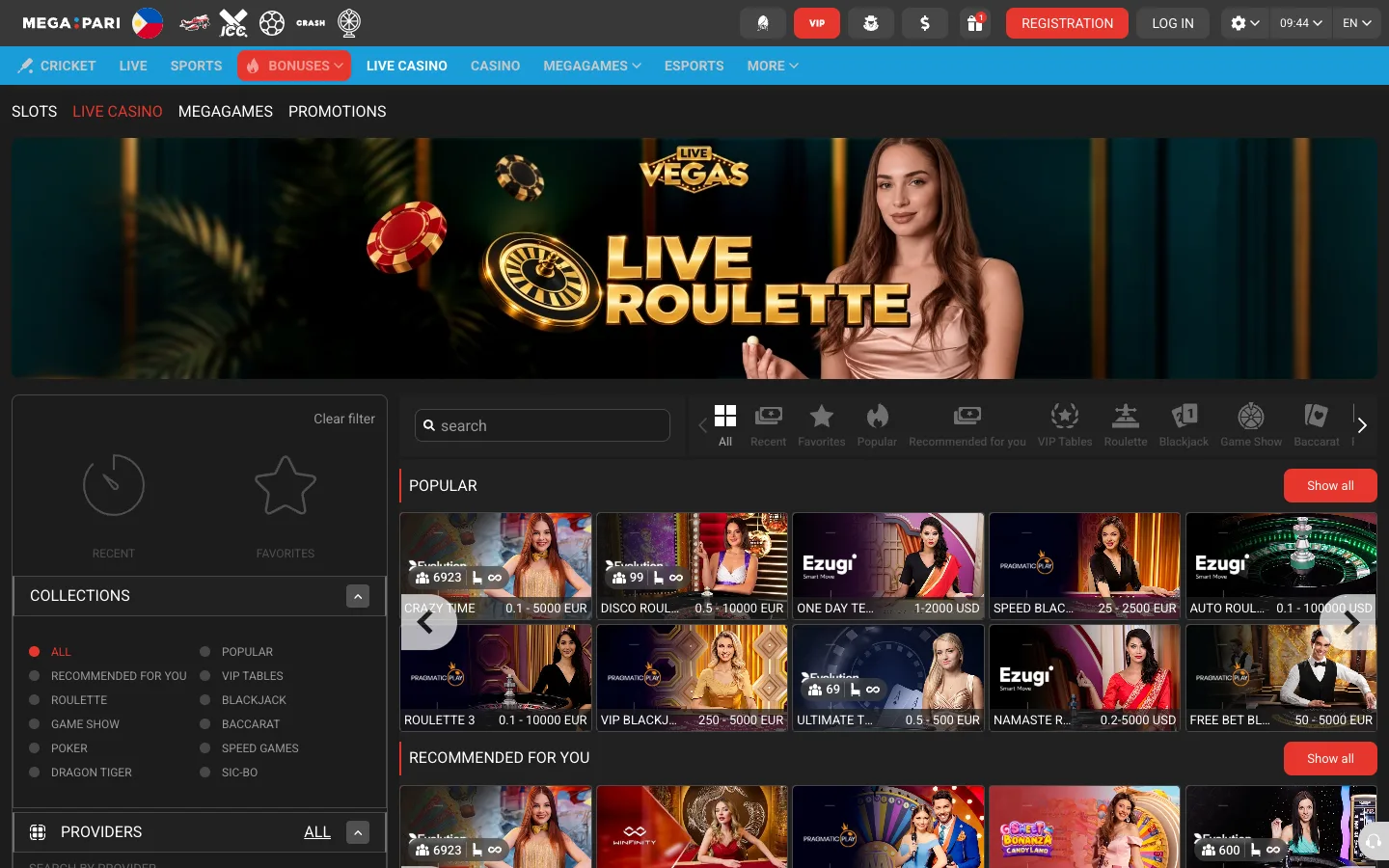Click the Philippines flag icon
This screenshot has width=1389, height=868.
tap(148, 23)
